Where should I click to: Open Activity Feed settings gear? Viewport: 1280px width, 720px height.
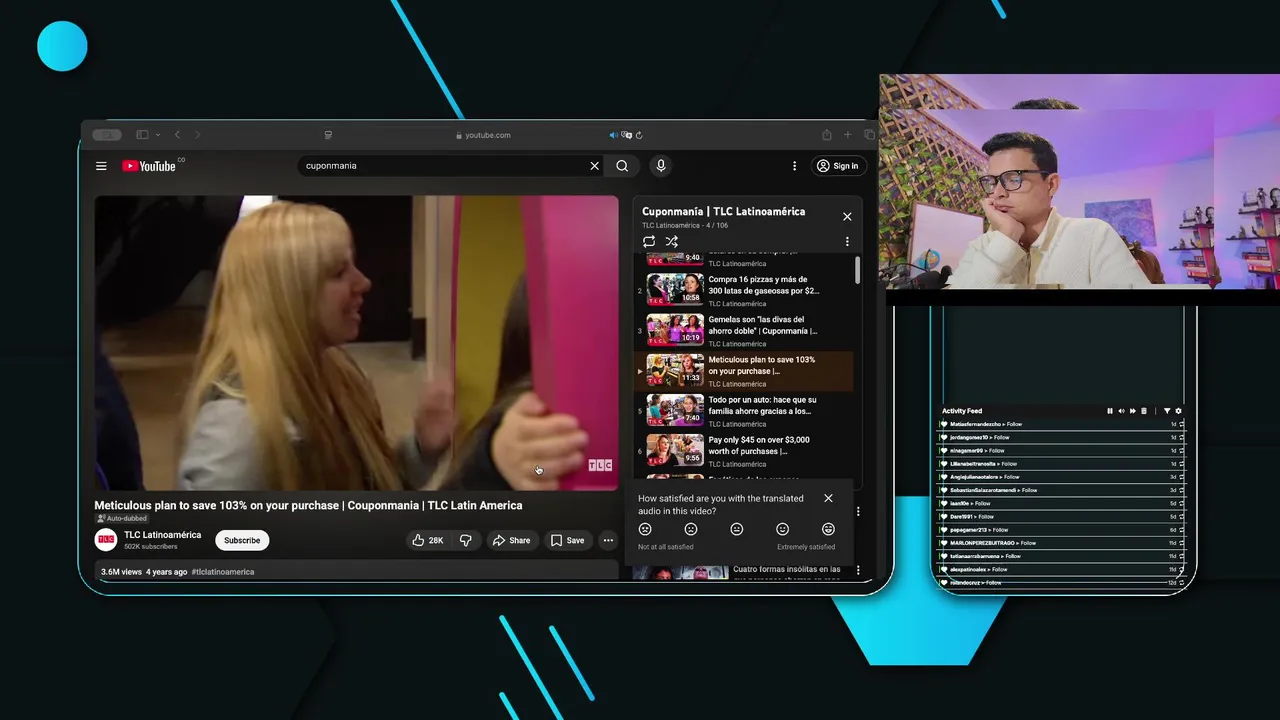tap(1178, 411)
